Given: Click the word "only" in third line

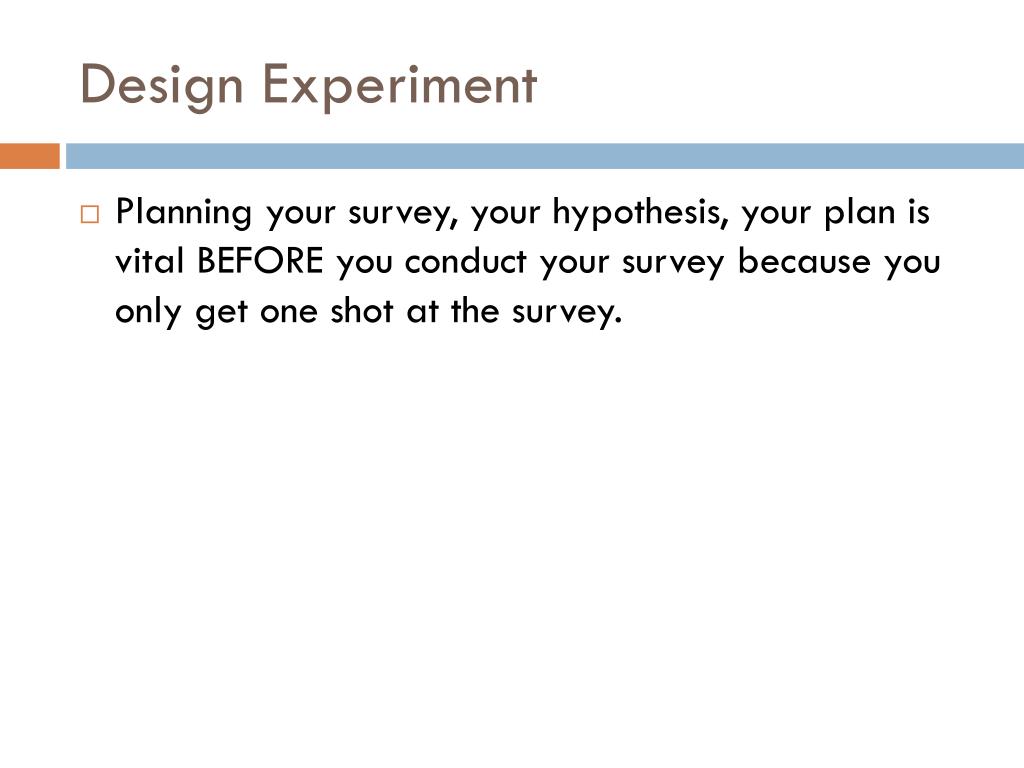Looking at the screenshot, I should pos(148,313).
